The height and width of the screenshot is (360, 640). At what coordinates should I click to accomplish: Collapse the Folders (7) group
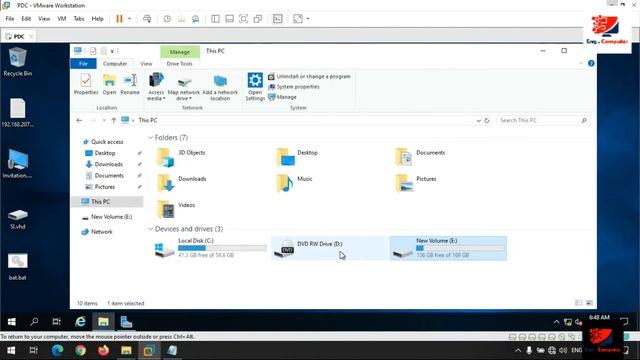(151, 138)
